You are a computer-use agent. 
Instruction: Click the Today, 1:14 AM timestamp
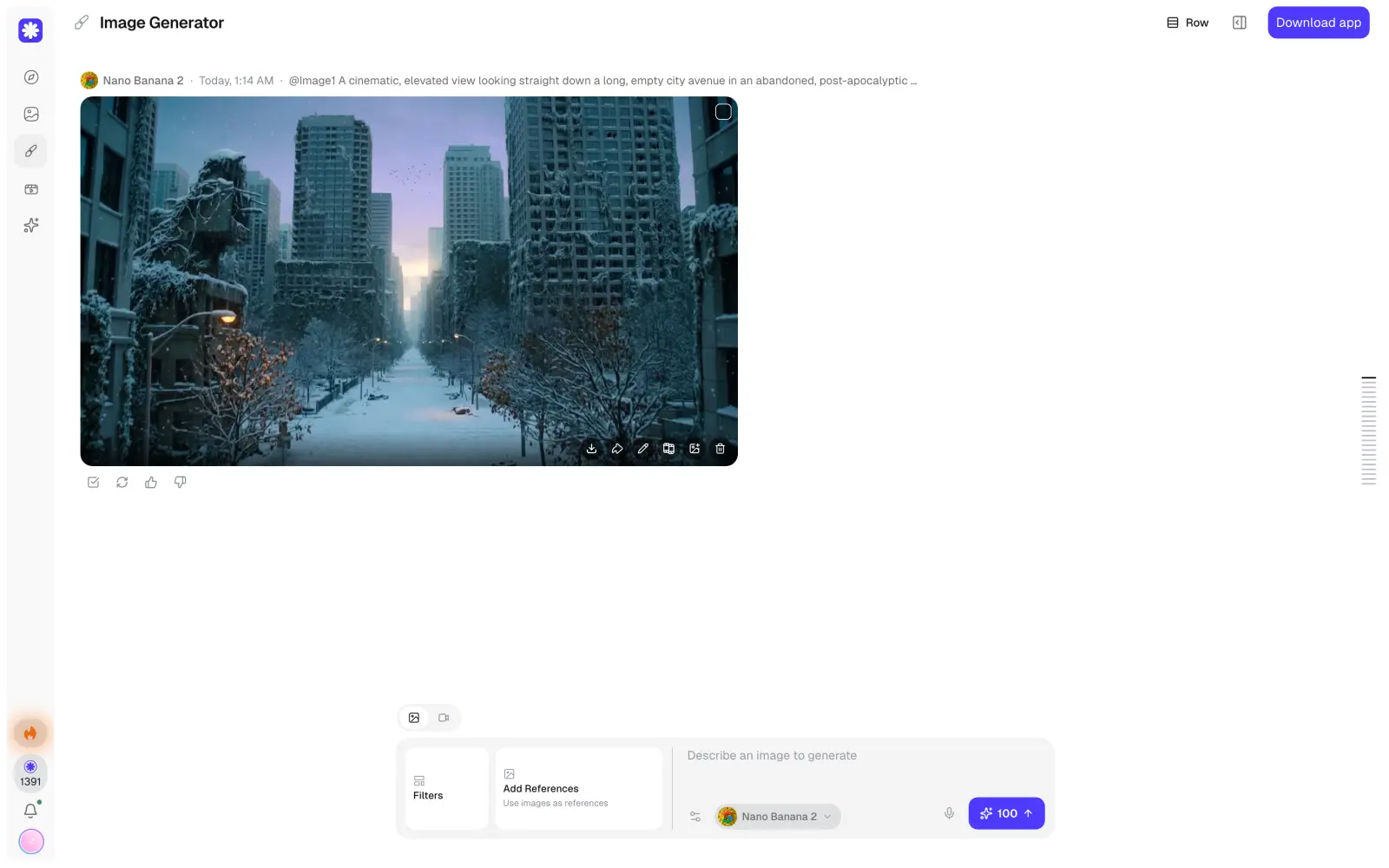point(236,81)
